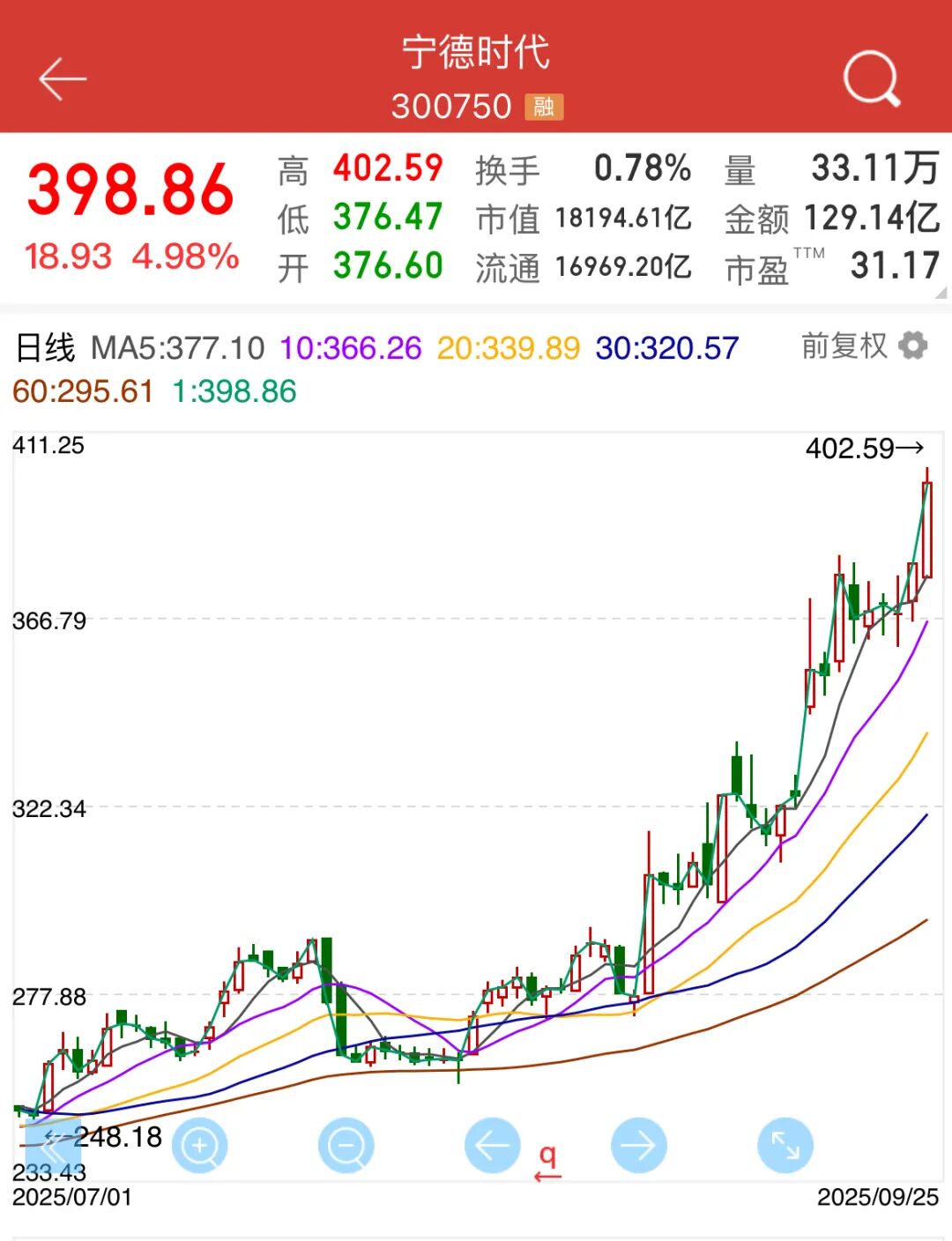Screen dimensions: 952x1241
Task: Tap open price 376.60
Action: 388,265
